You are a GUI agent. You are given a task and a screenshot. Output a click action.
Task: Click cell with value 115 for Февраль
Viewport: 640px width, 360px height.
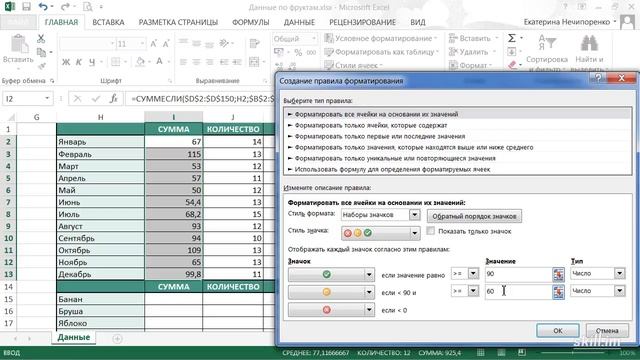(173, 154)
